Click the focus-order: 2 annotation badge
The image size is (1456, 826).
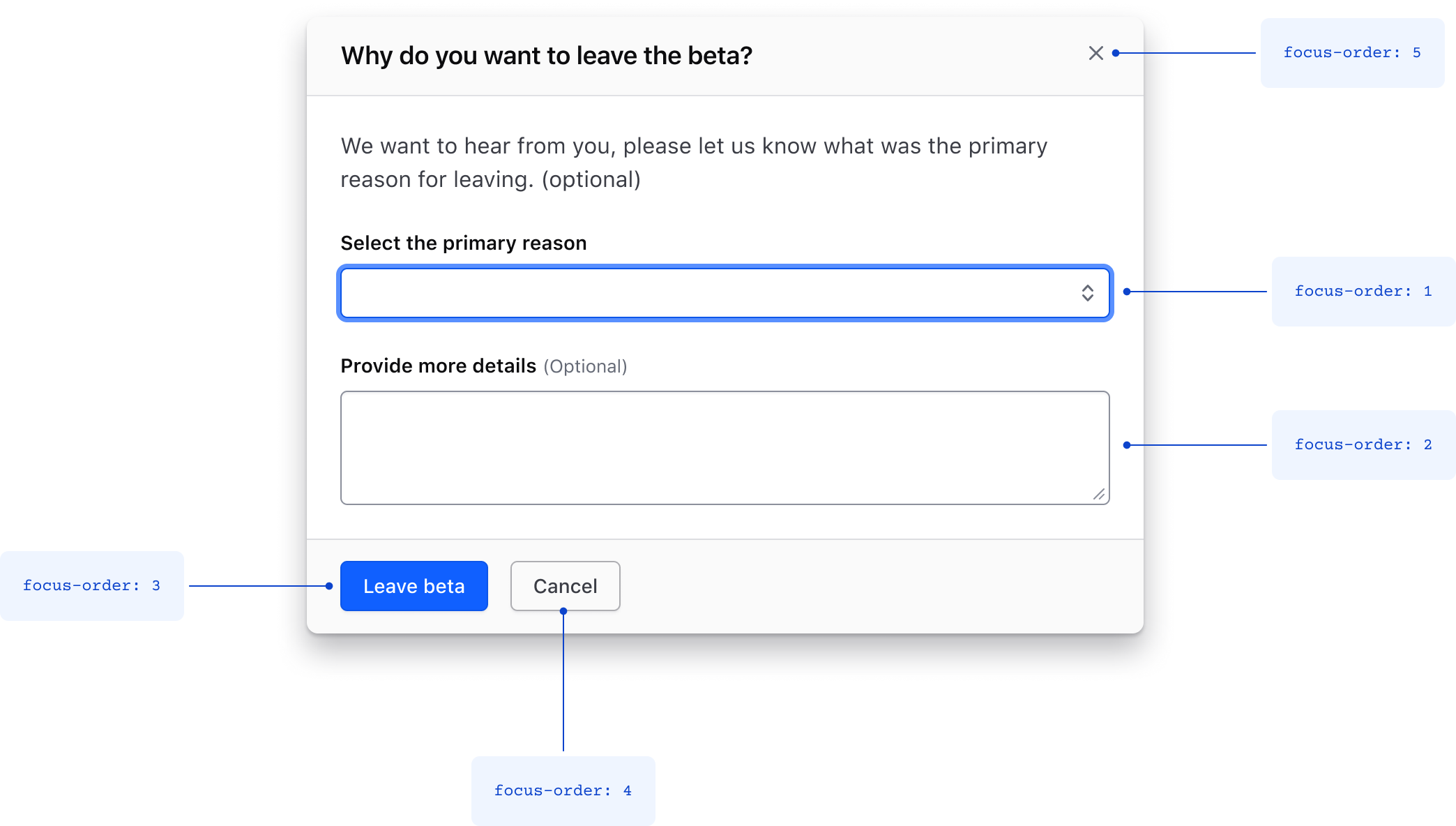1363,444
